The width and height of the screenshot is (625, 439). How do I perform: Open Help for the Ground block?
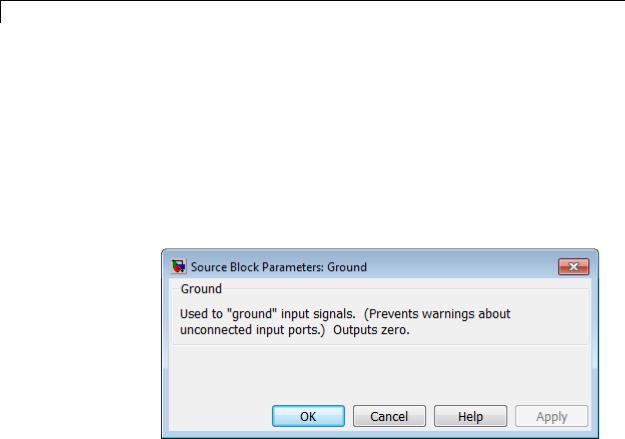click(x=470, y=416)
